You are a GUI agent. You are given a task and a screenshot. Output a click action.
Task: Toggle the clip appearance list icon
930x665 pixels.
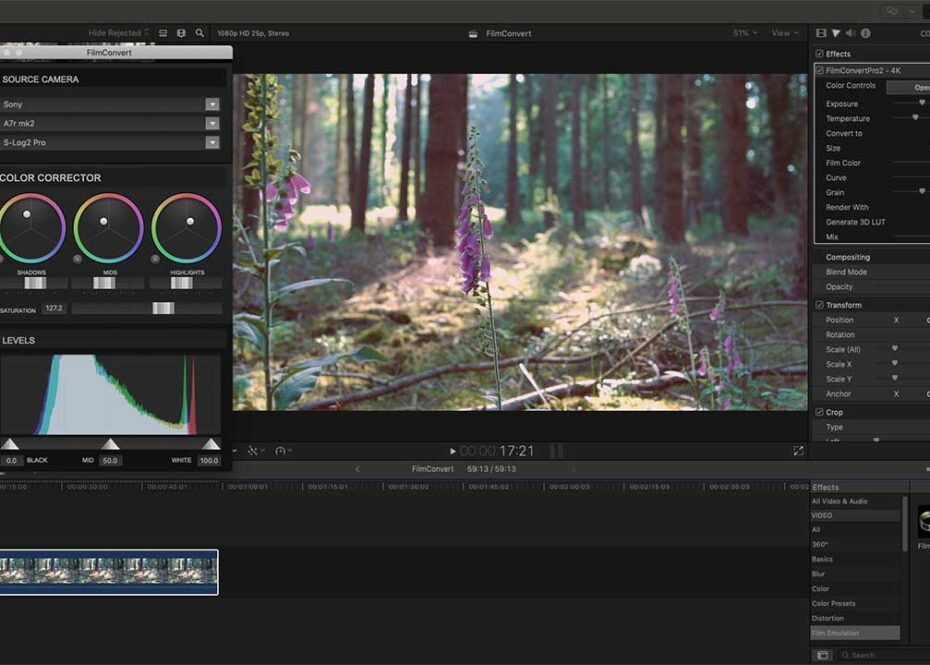(x=163, y=33)
